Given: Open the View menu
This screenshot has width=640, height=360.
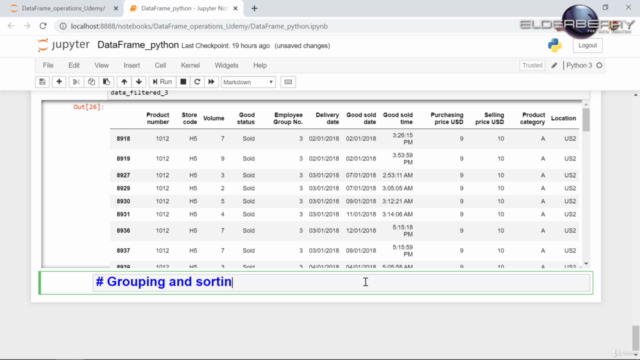Looking at the screenshot, I should coord(102,65).
